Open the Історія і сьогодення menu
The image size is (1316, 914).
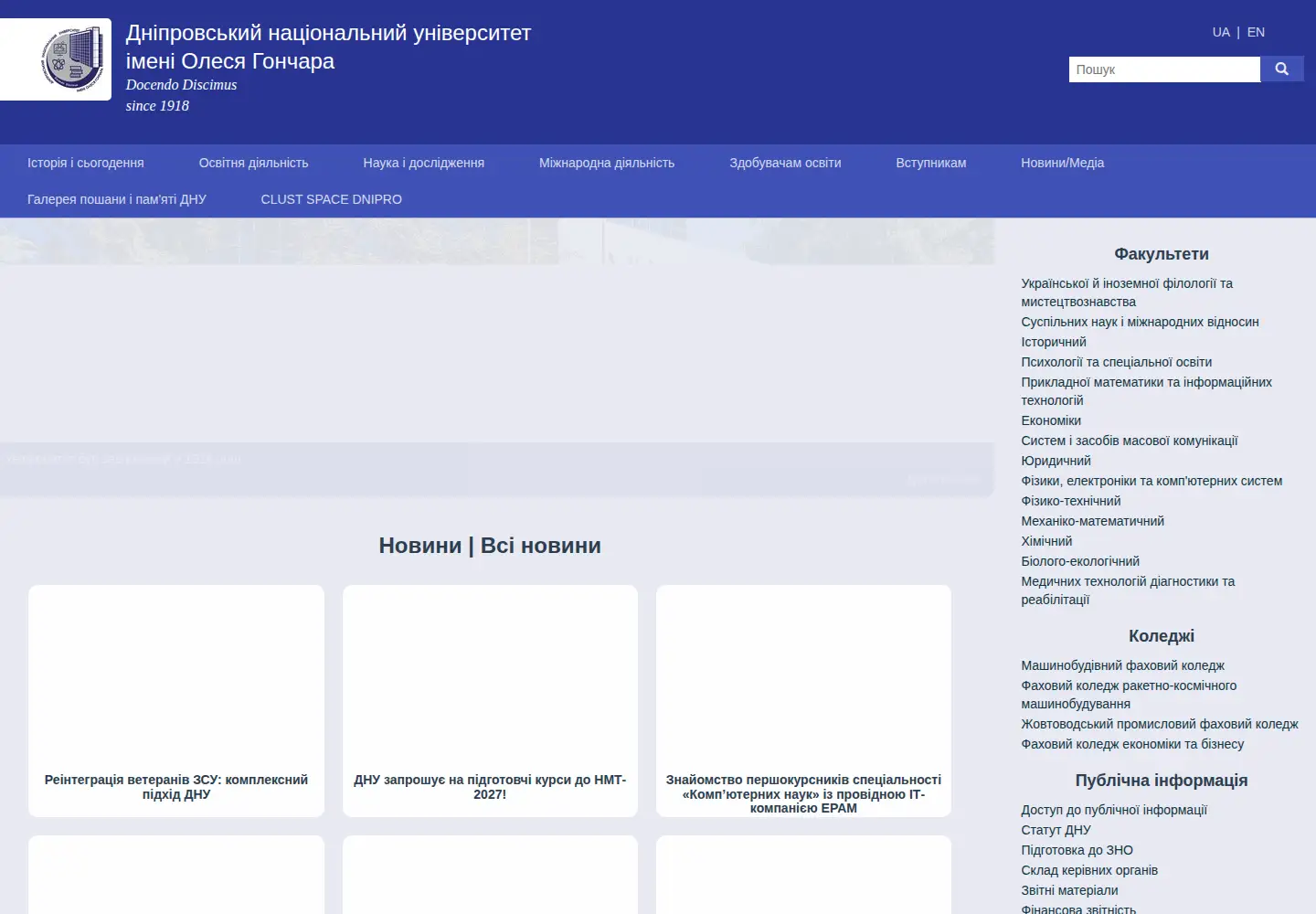tap(86, 163)
